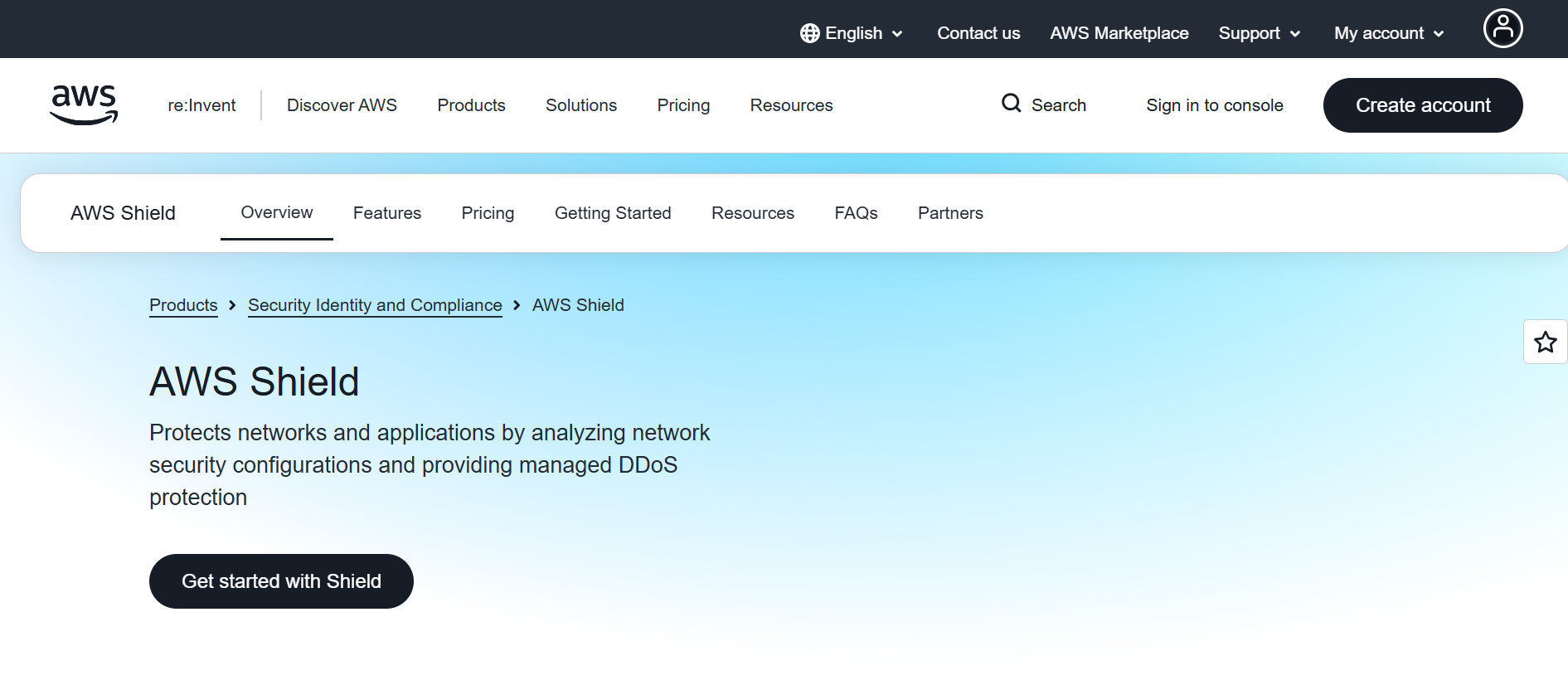
Task: Click the Create account button
Action: [x=1423, y=105]
